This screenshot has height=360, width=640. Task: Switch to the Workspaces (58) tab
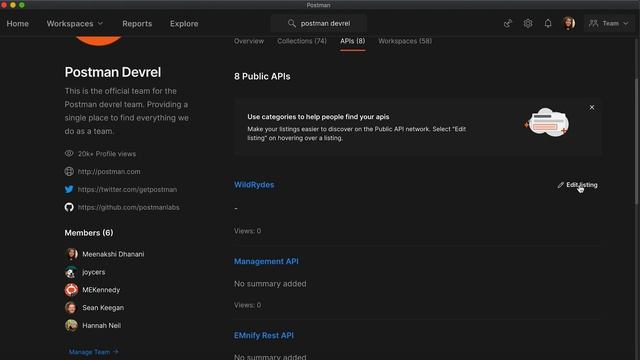pos(405,41)
